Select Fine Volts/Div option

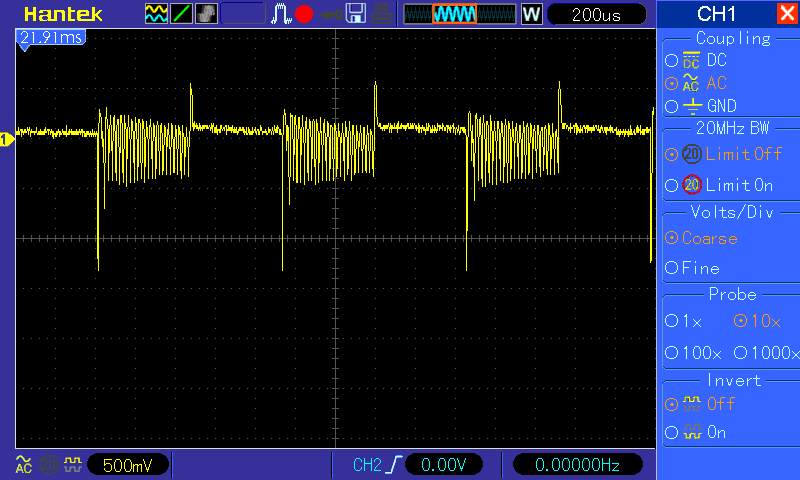tap(671, 267)
